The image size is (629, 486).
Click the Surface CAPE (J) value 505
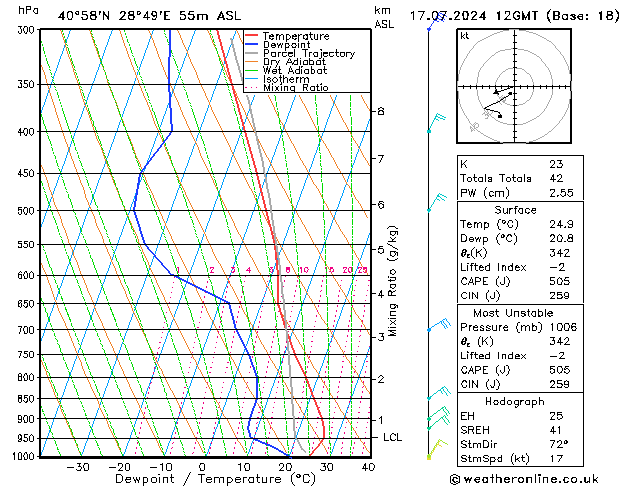pos(560,281)
